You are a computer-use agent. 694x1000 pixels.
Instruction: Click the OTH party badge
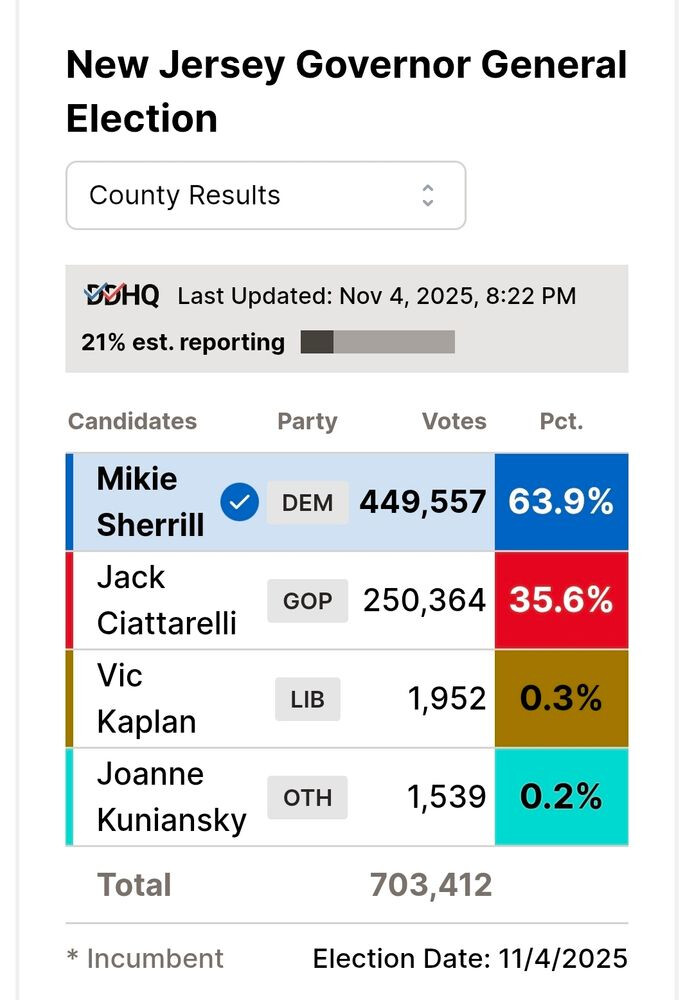click(307, 797)
